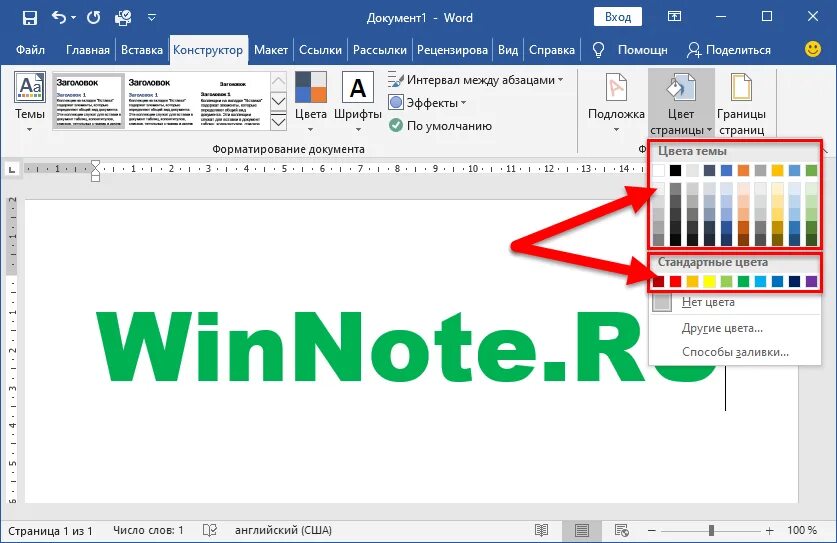Viewport: 837px width, 543px height.
Task: Click the Redo/Repeat icon
Action: tap(93, 18)
